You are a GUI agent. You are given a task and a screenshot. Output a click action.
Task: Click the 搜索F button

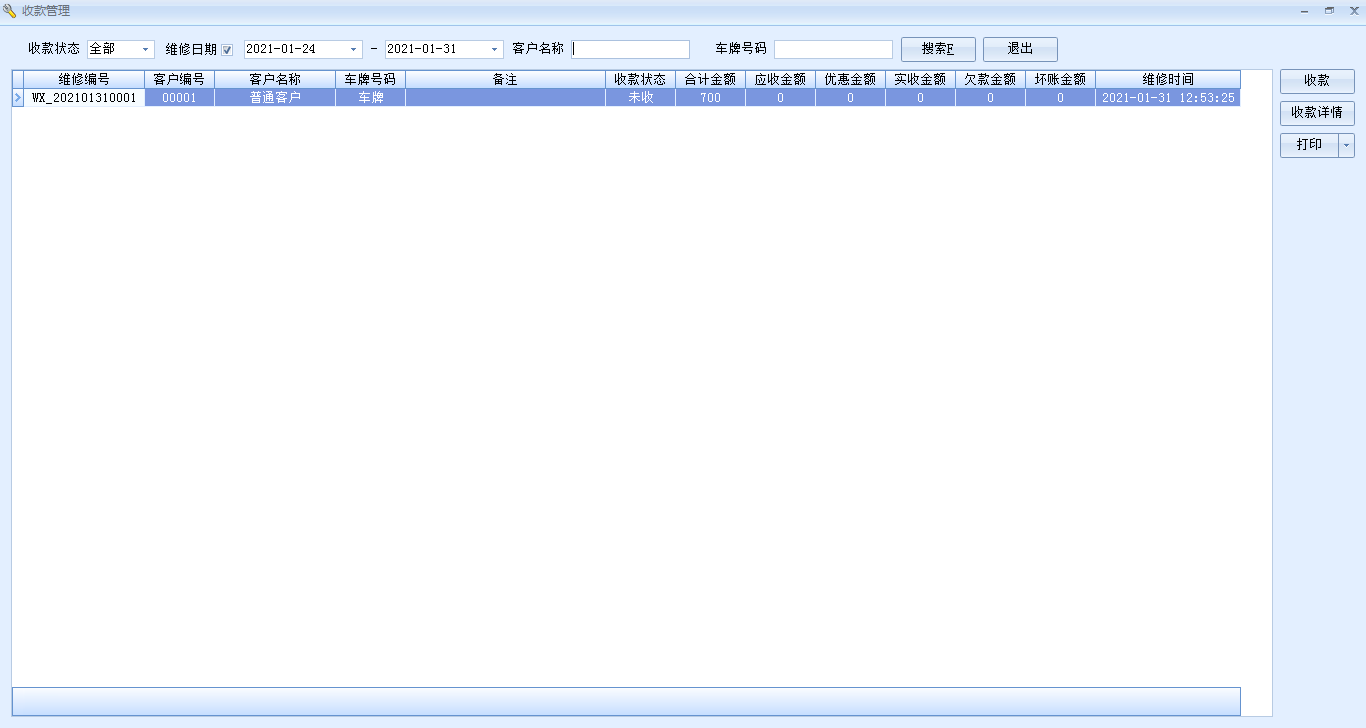coord(938,49)
